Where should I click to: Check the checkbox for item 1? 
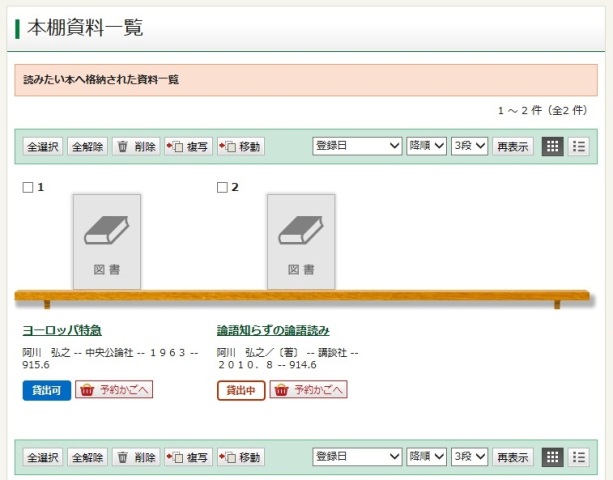pos(28,187)
